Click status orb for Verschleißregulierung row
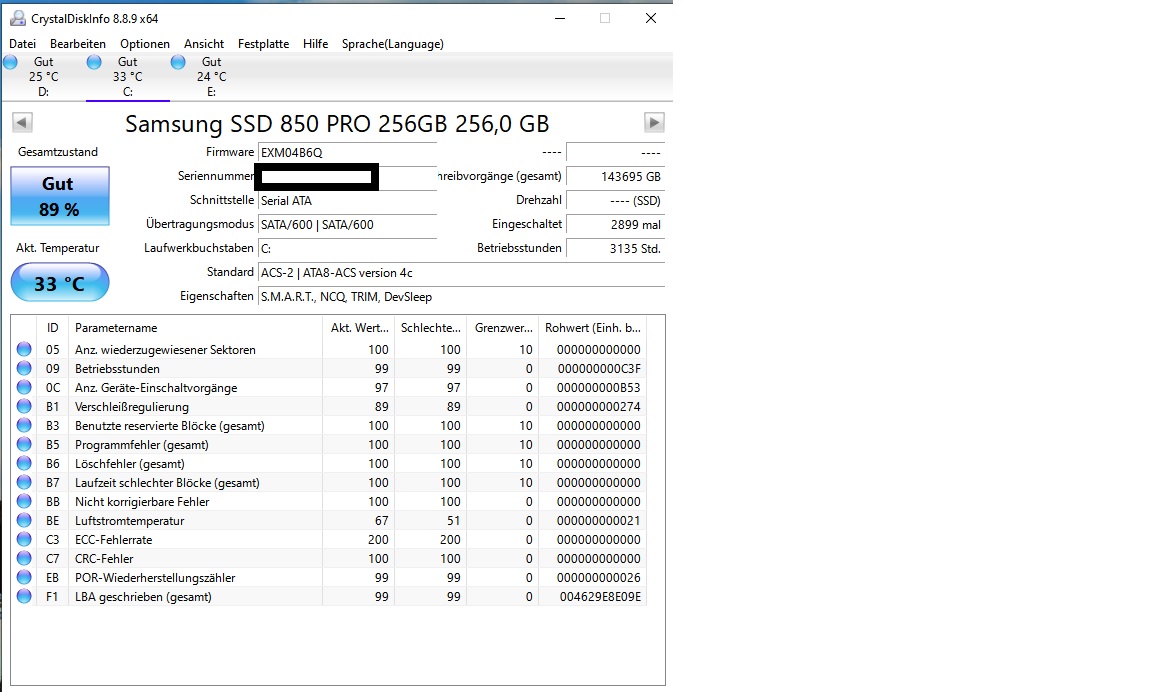Image resolution: width=1152 pixels, height=692 pixels. click(24, 406)
